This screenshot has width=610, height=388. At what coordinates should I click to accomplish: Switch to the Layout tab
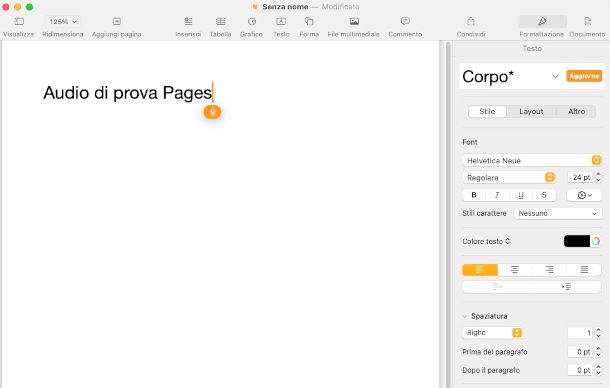click(x=531, y=111)
